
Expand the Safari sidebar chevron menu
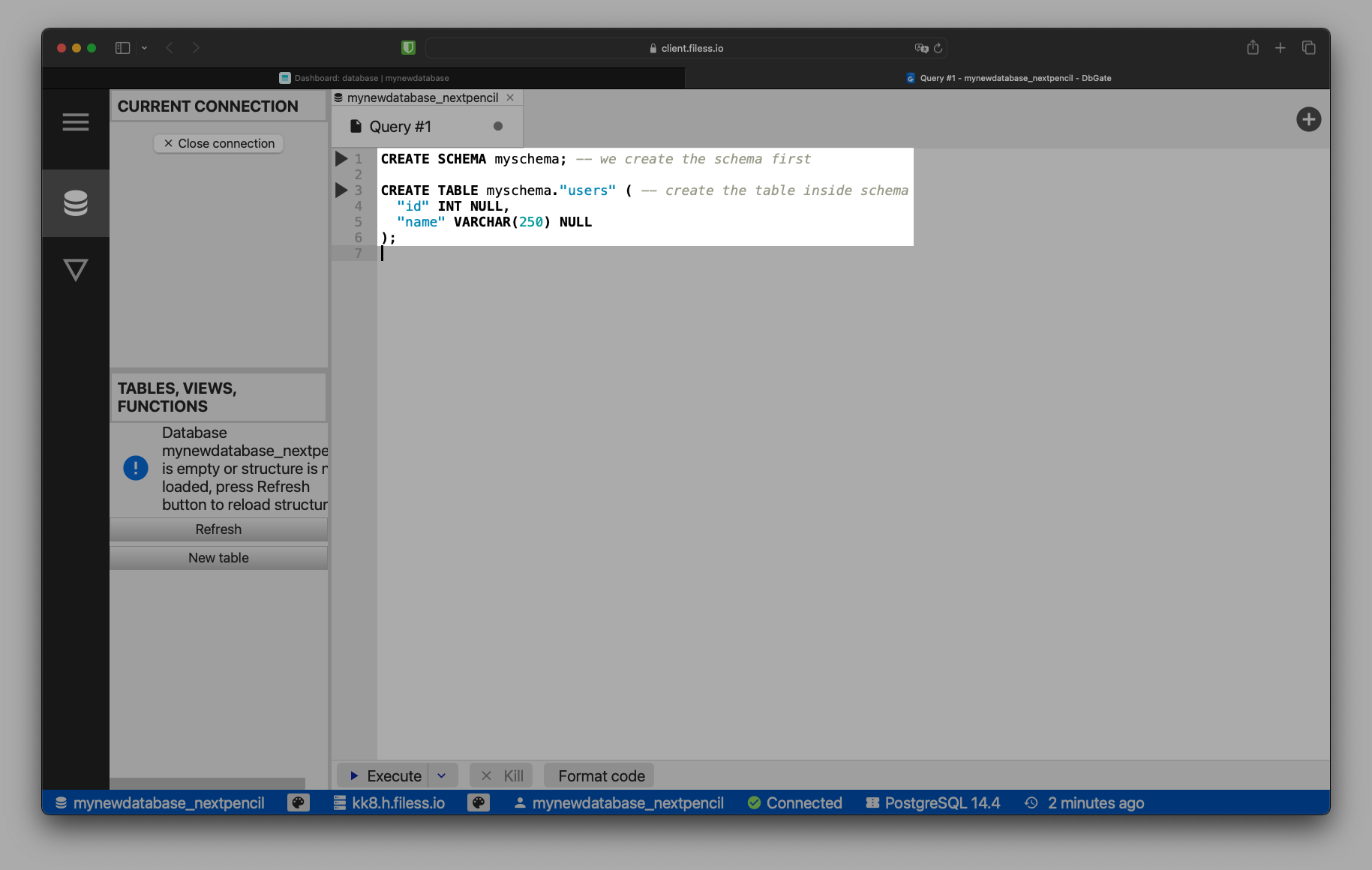pyautogui.click(x=144, y=48)
